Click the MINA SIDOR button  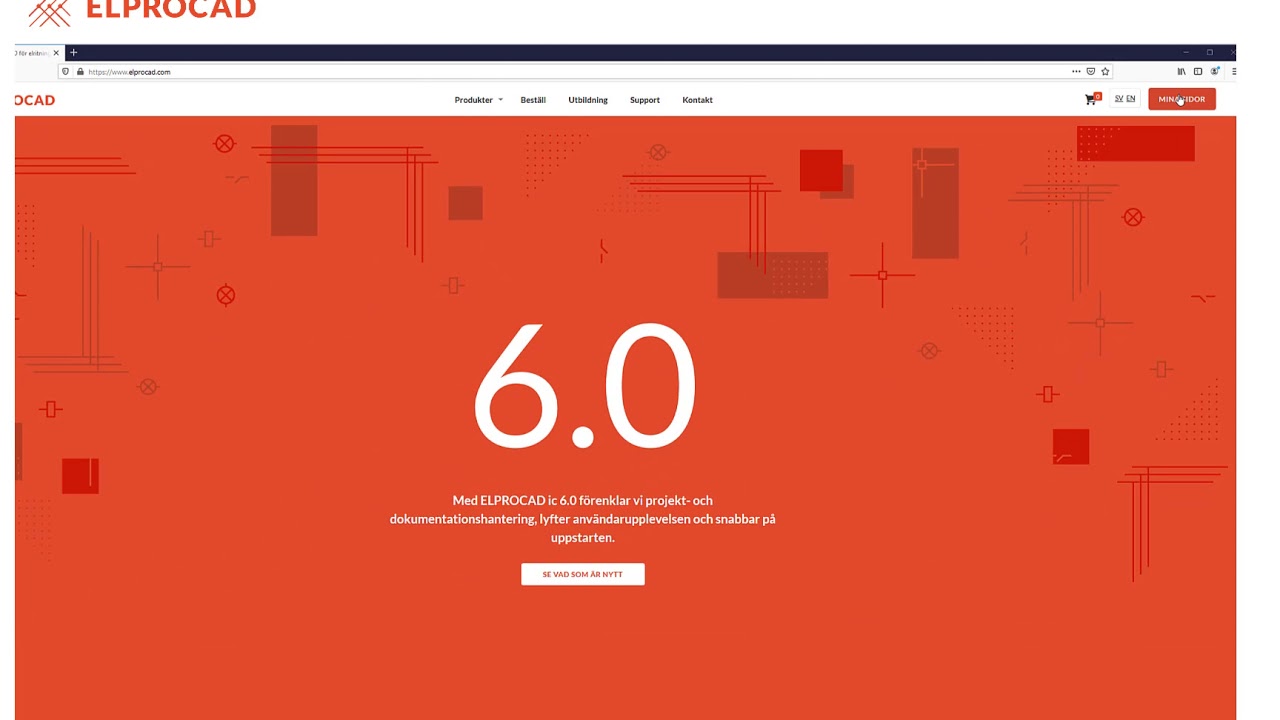point(1182,99)
